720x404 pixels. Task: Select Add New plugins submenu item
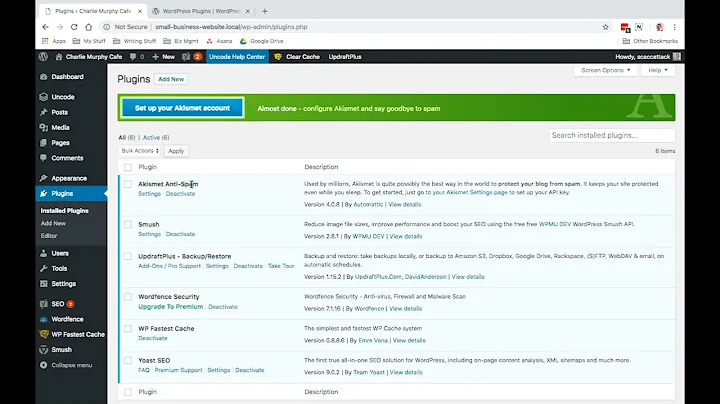53,223
